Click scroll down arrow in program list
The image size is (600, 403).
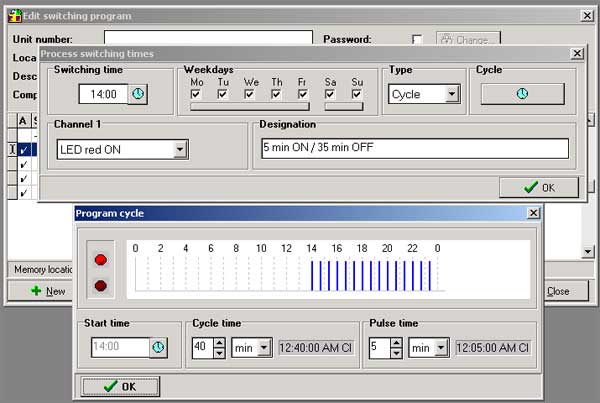click(x=588, y=251)
